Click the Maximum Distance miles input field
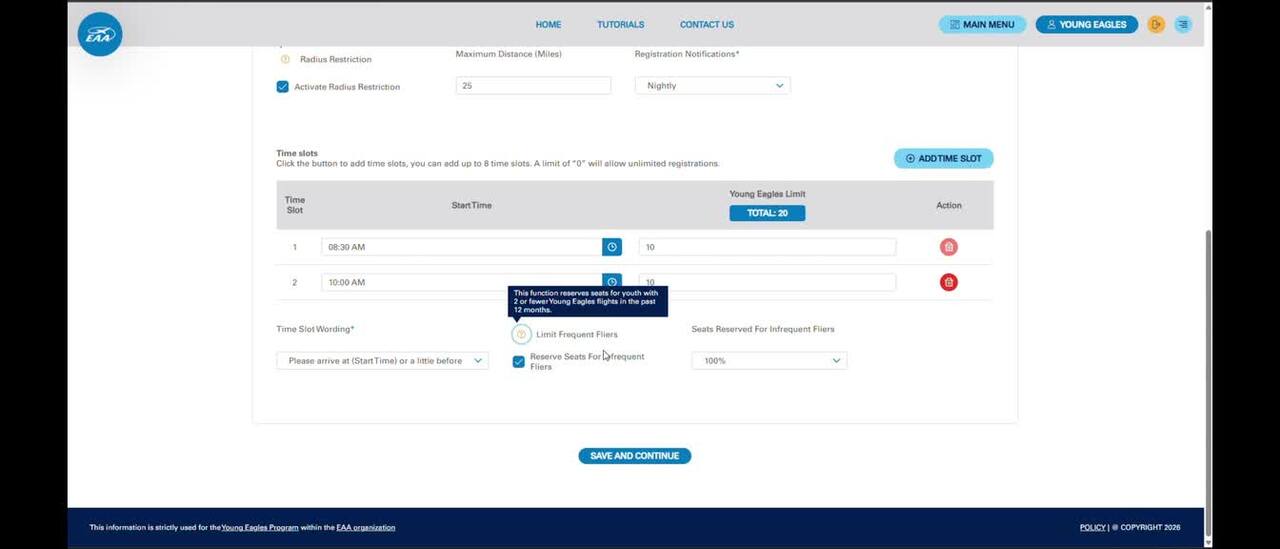This screenshot has height=549, width=1280. [x=533, y=86]
